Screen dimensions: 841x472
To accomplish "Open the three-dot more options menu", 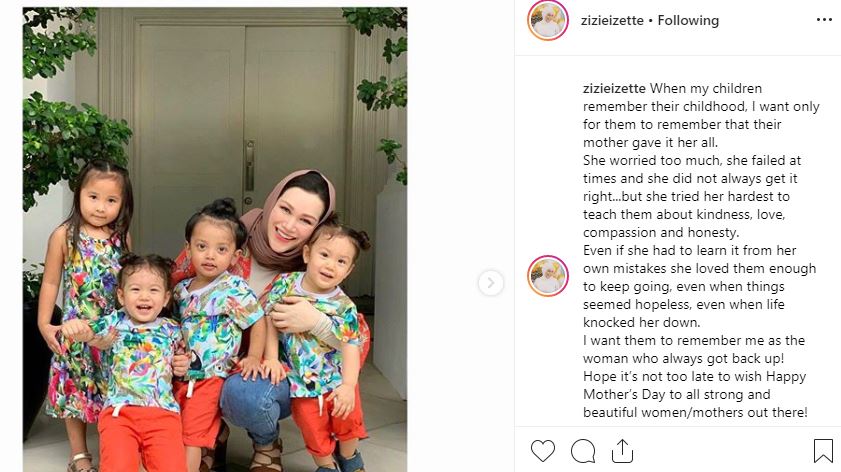I will tap(824, 20).
